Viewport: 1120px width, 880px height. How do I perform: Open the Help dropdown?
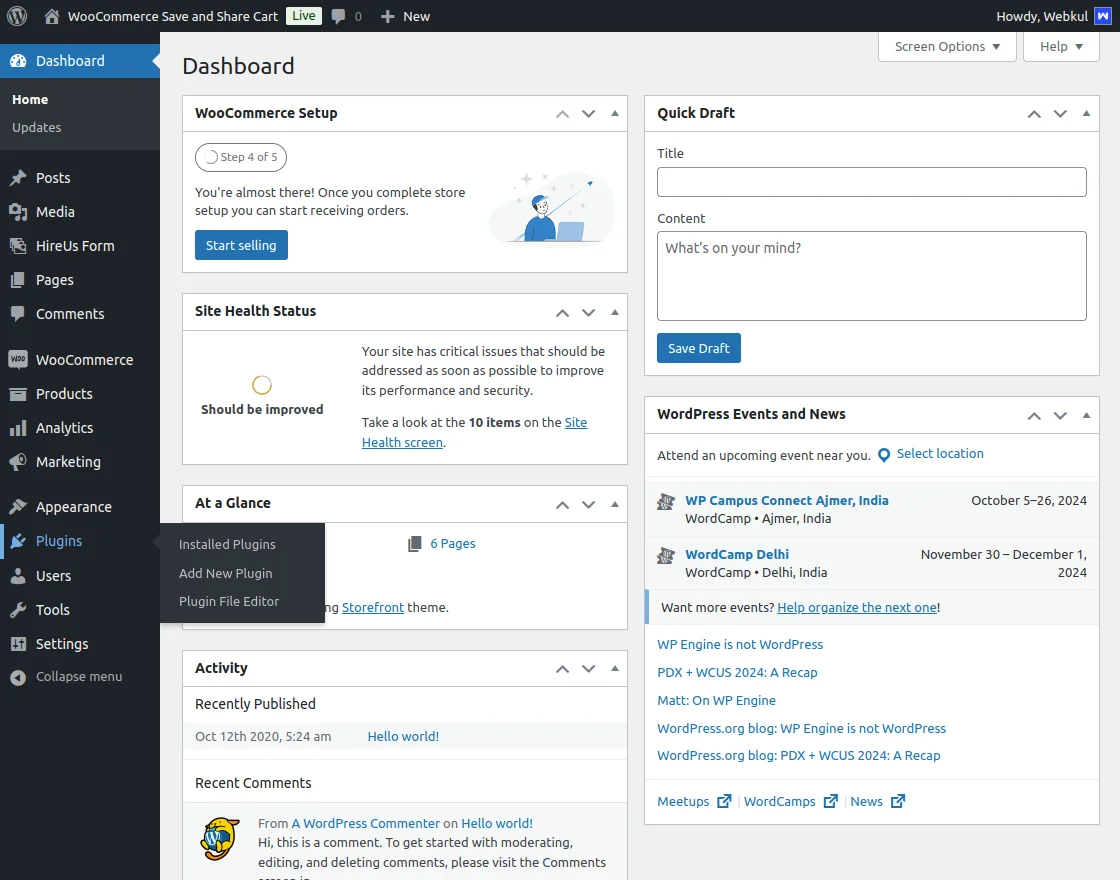(1060, 46)
